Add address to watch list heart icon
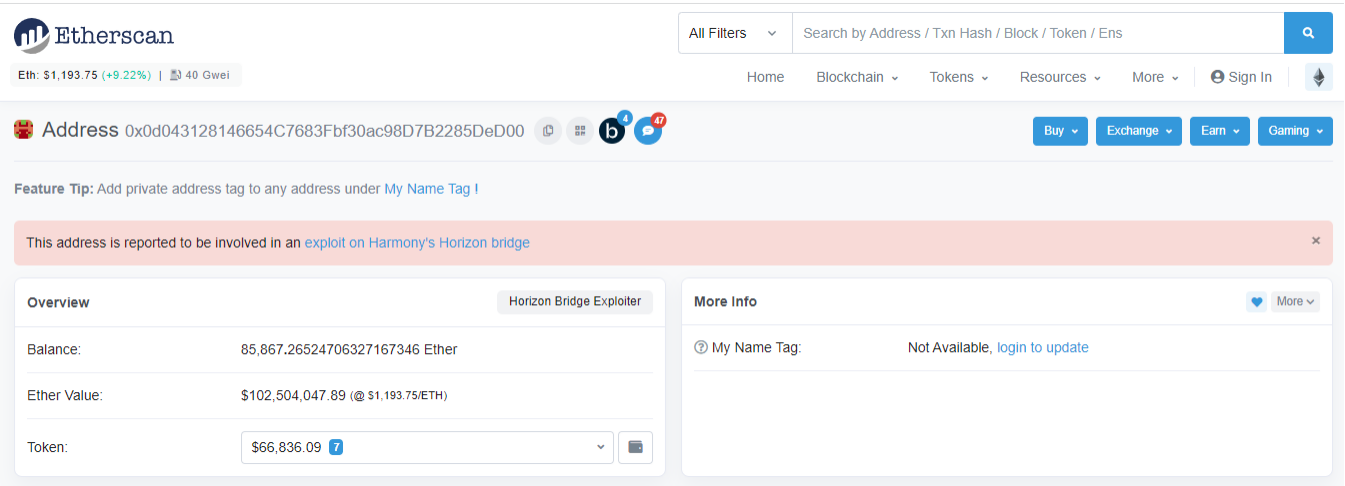The width and height of the screenshot is (1345, 486). tap(1256, 301)
